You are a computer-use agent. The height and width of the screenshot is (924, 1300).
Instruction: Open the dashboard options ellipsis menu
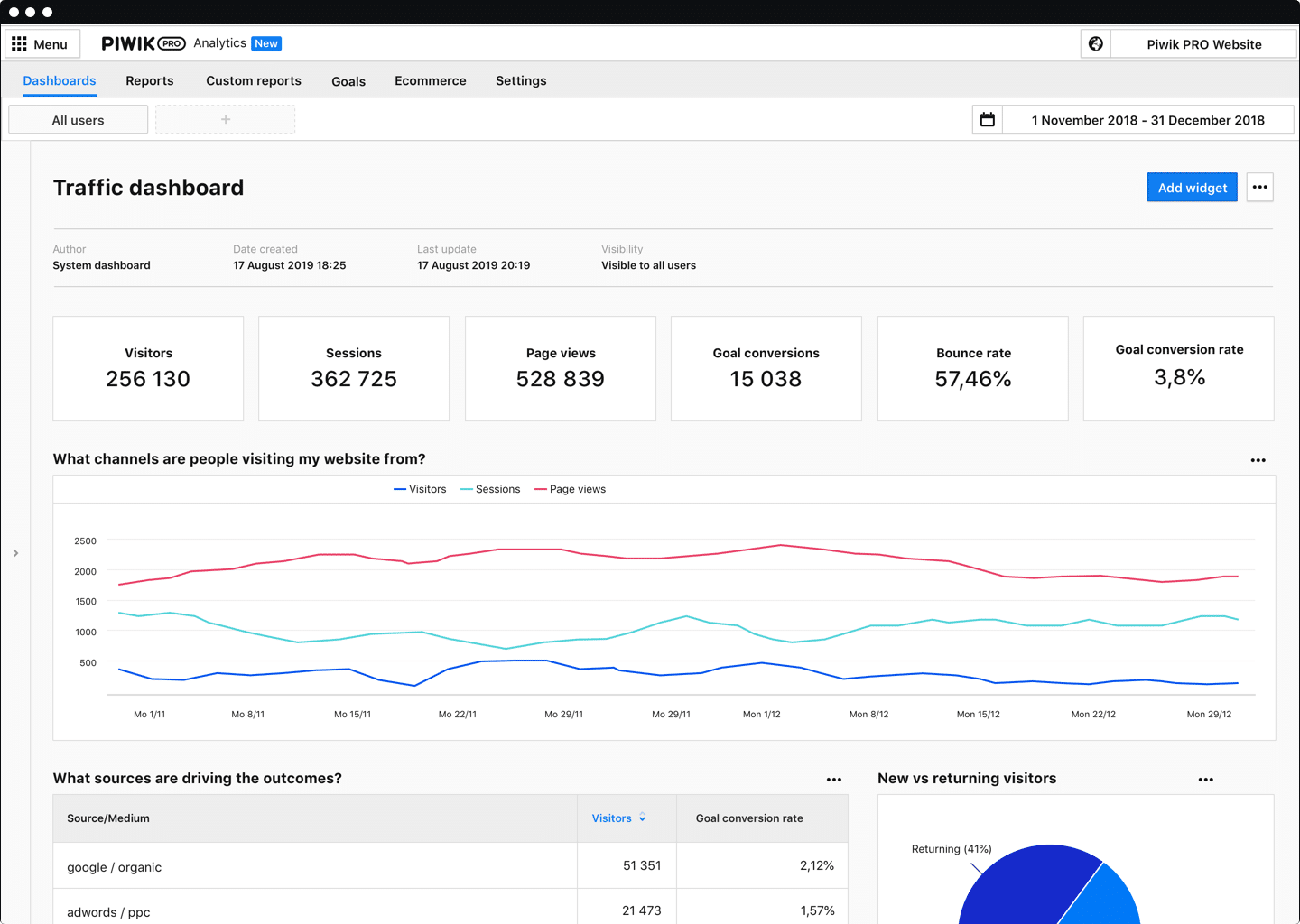click(1259, 187)
